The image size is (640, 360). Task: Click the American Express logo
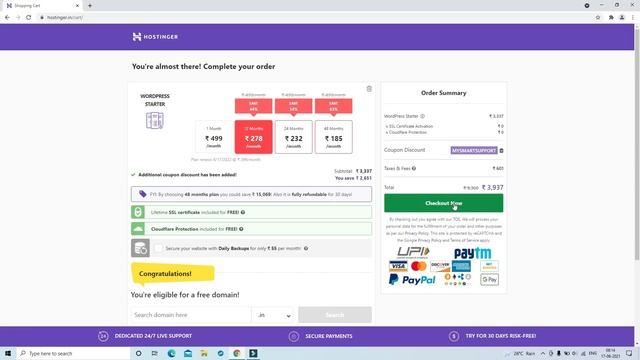tap(461, 267)
